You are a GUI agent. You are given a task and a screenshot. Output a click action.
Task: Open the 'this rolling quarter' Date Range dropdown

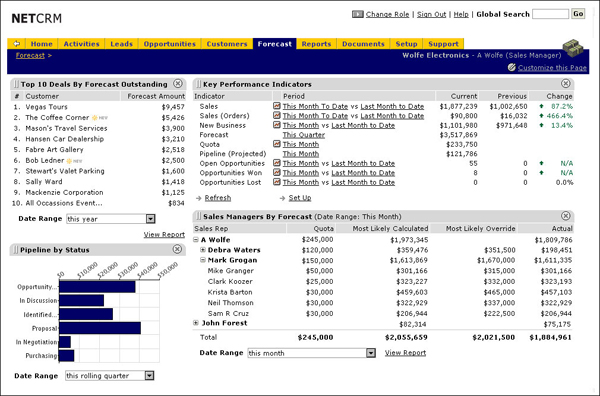(x=150, y=376)
